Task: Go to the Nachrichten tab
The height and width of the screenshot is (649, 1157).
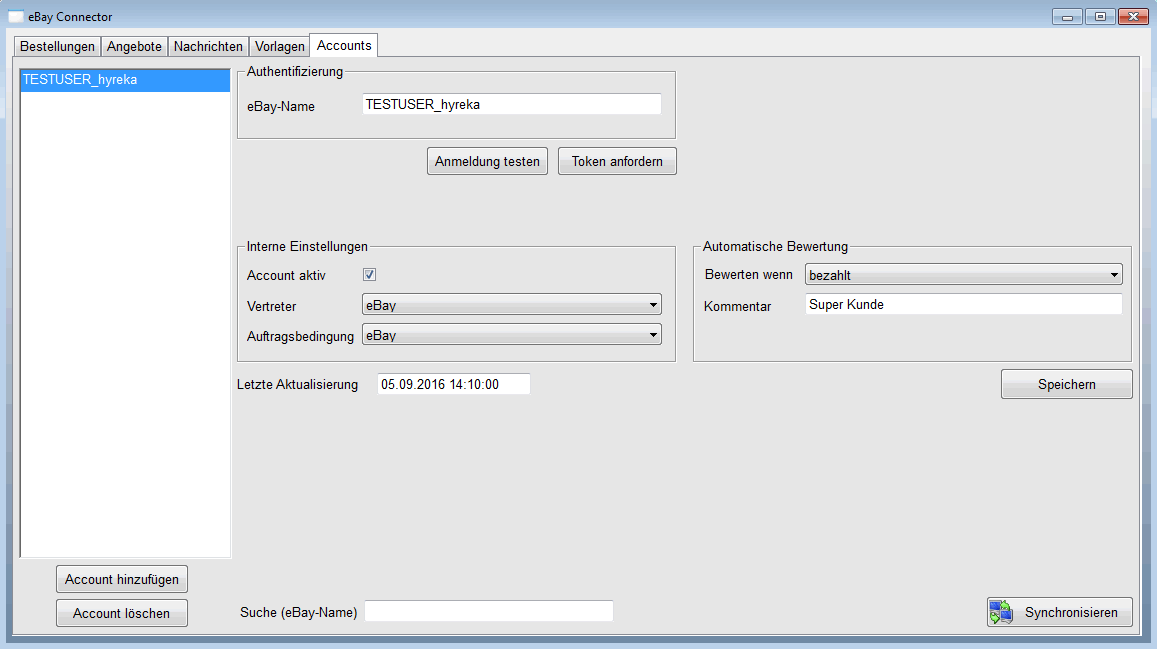Action: coord(208,46)
